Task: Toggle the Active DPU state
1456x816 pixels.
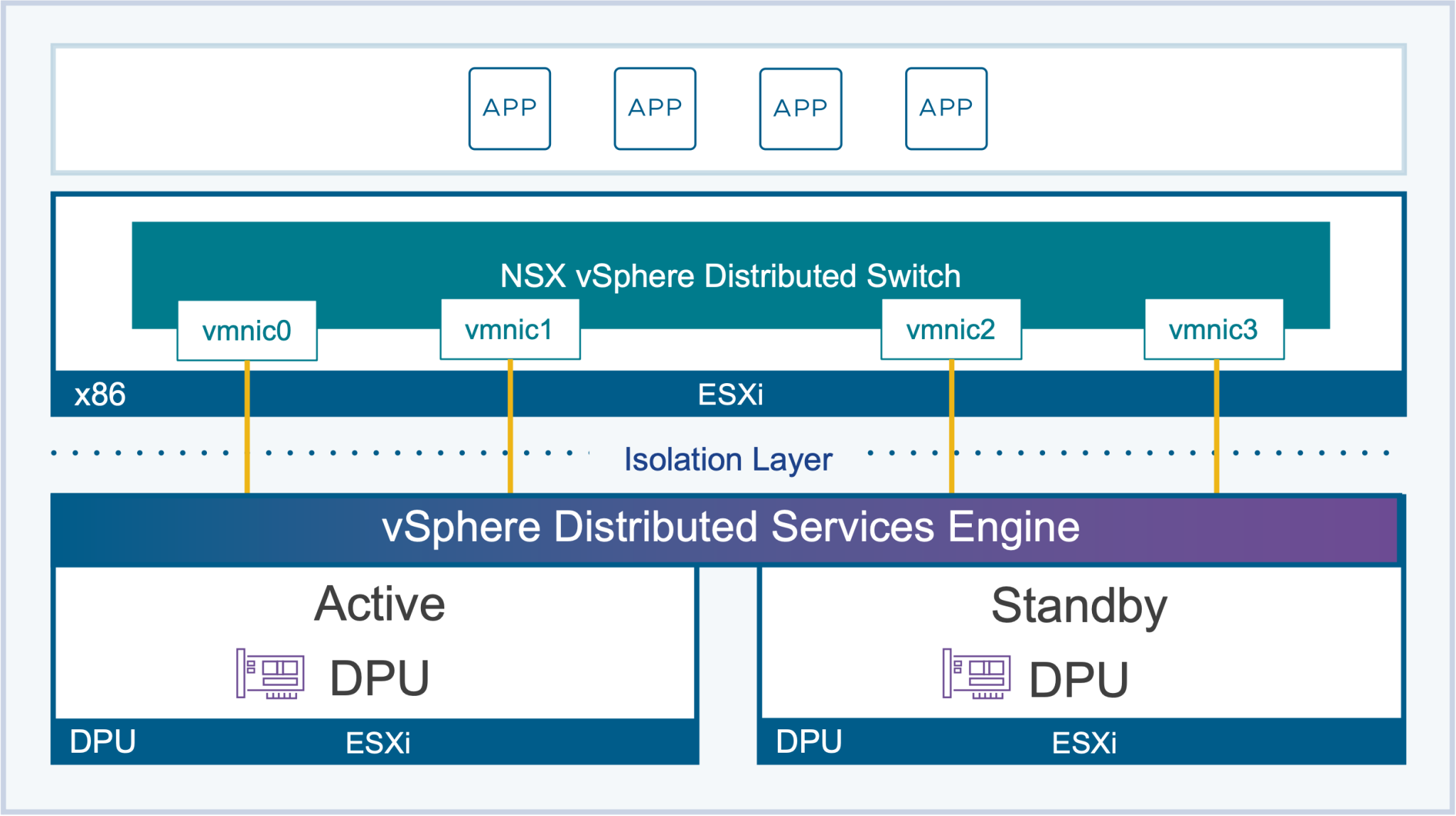Action: pos(381,603)
